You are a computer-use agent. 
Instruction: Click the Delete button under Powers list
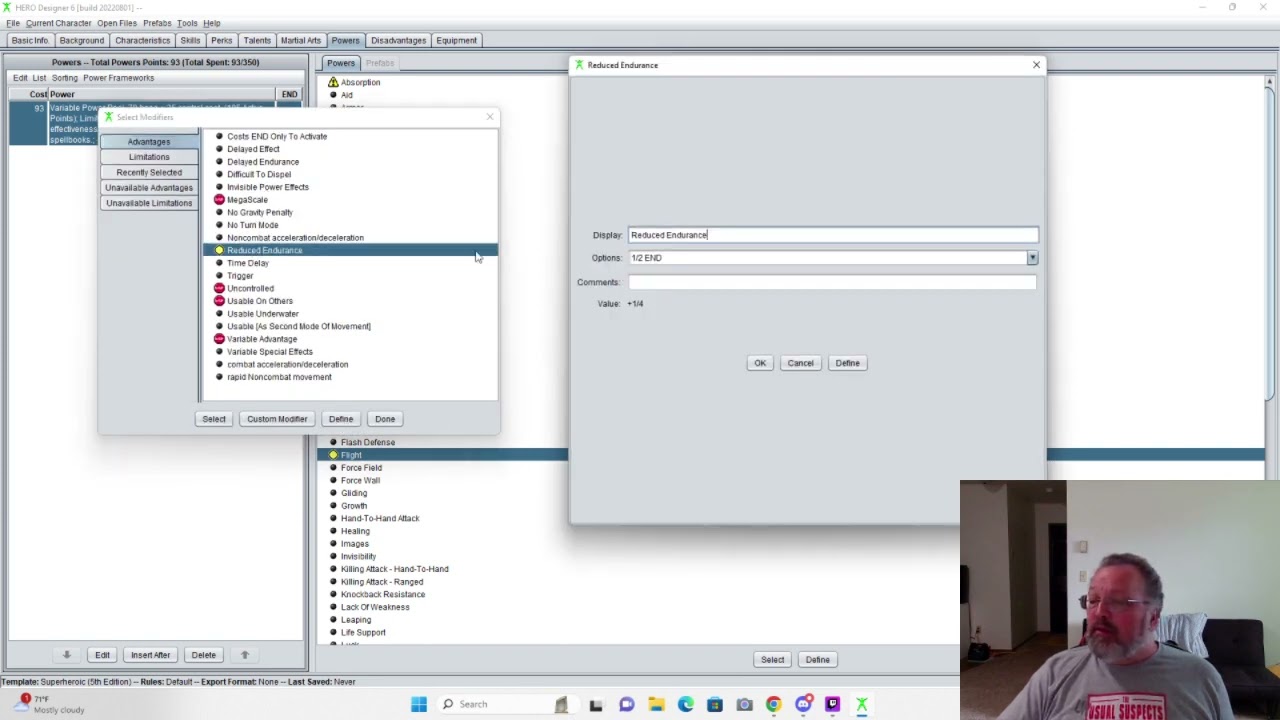(x=203, y=655)
